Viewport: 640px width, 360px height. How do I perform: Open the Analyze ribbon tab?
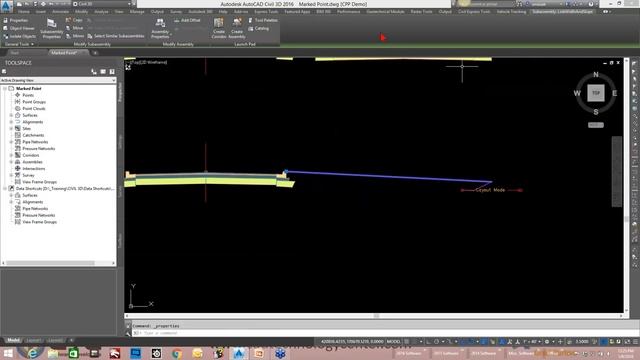(x=101, y=12)
